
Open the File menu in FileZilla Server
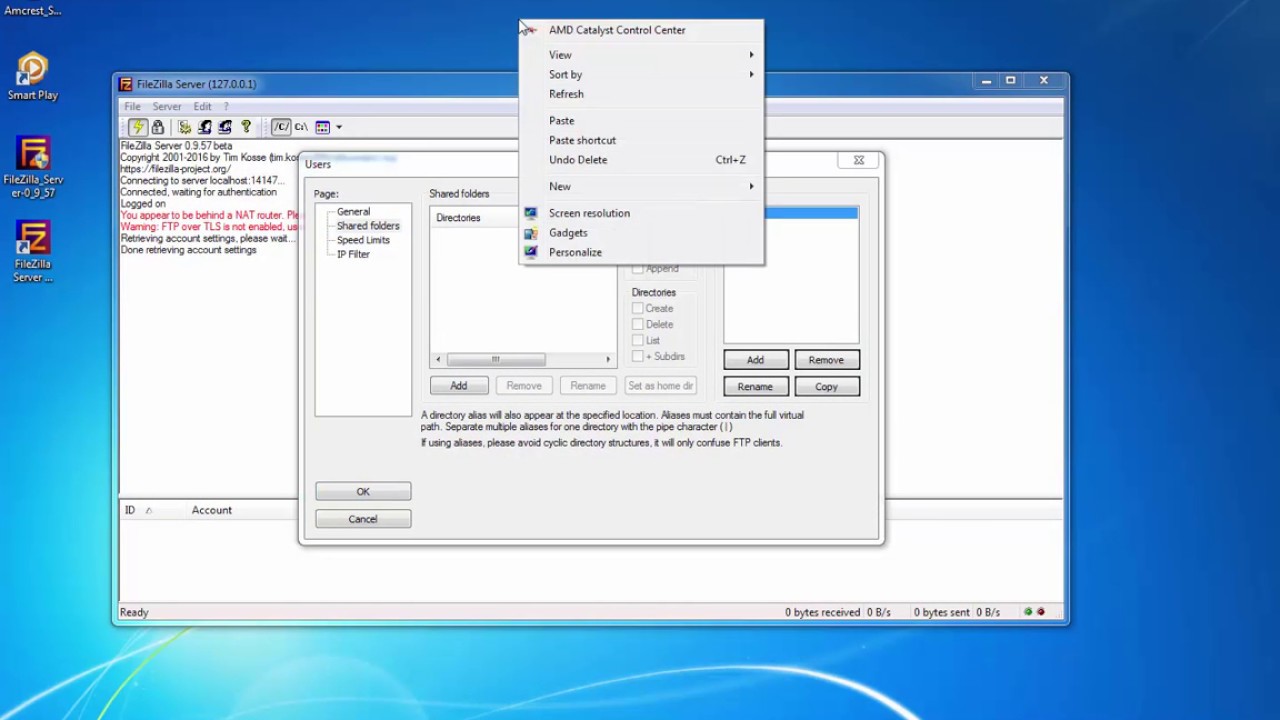(x=132, y=106)
